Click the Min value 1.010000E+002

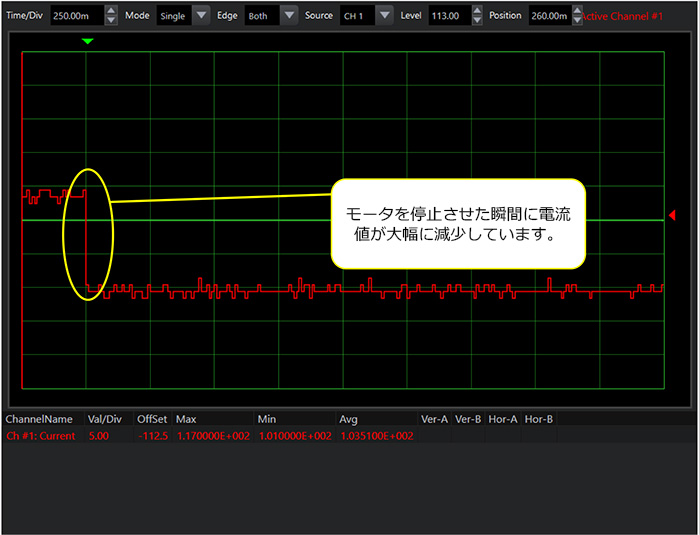pyautogui.click(x=295, y=436)
